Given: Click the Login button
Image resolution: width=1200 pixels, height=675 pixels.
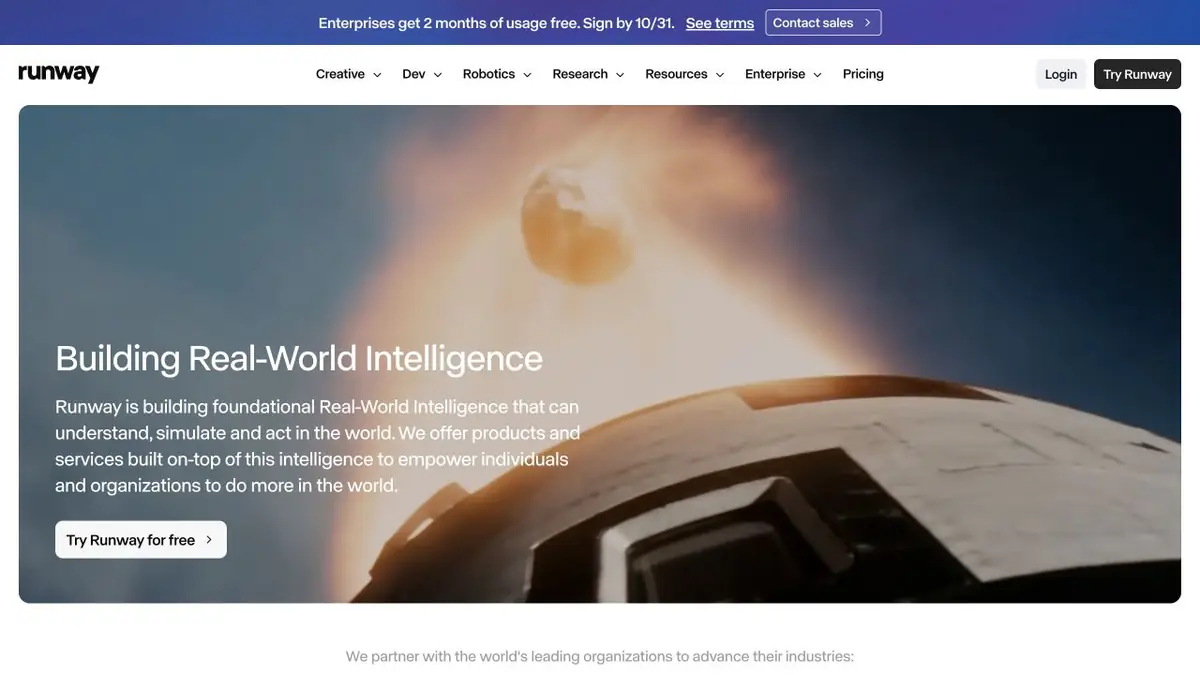Looking at the screenshot, I should click(x=1061, y=74).
